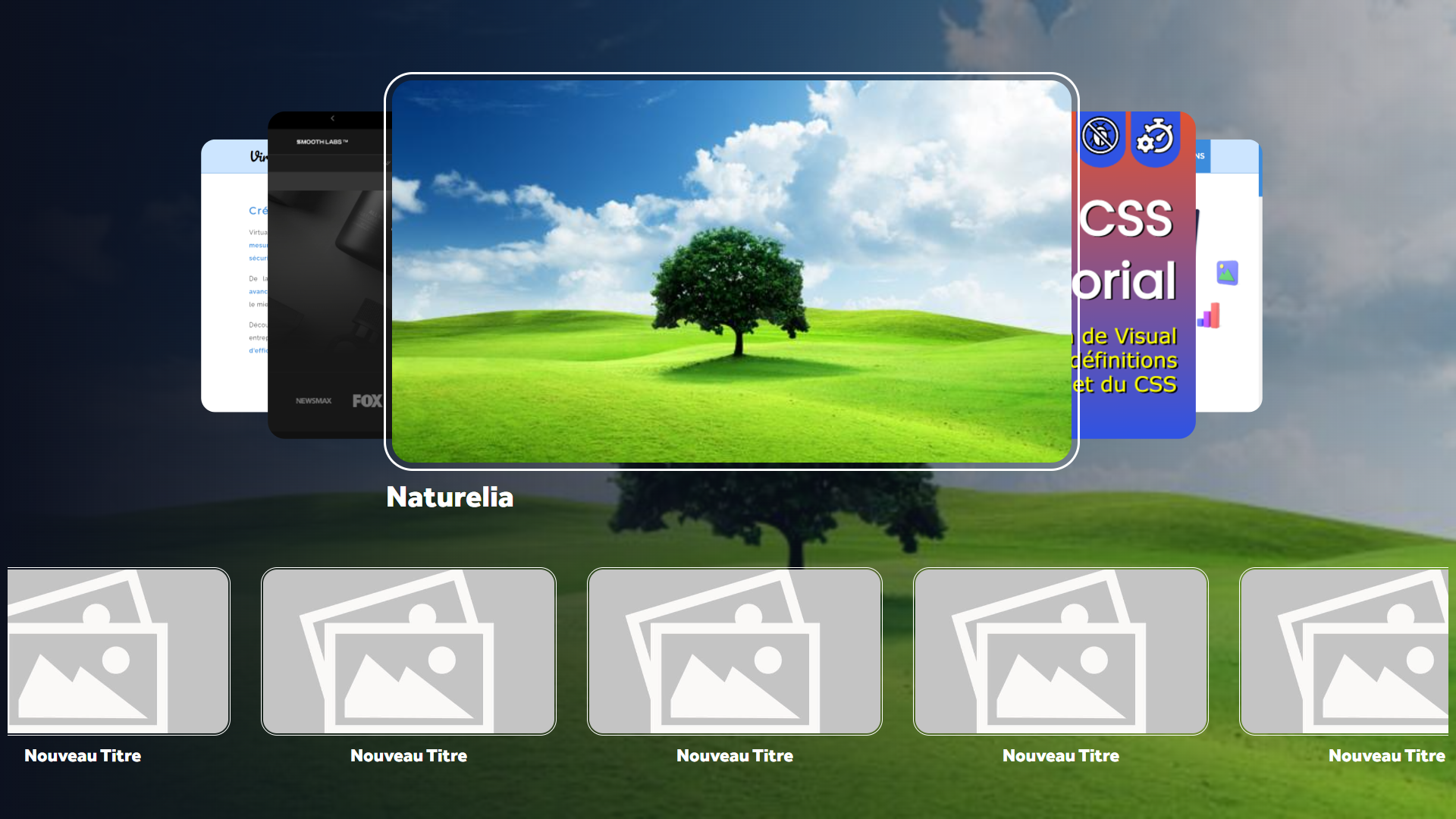Open the Naturelia tree landscape card

click(x=732, y=271)
